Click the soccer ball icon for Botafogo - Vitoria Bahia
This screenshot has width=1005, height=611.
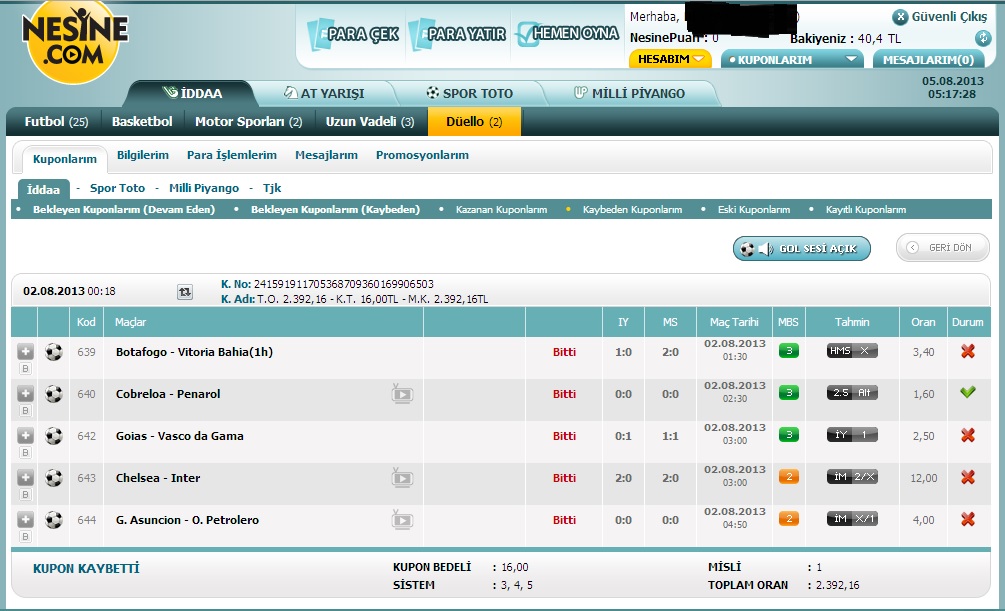[x=54, y=352]
